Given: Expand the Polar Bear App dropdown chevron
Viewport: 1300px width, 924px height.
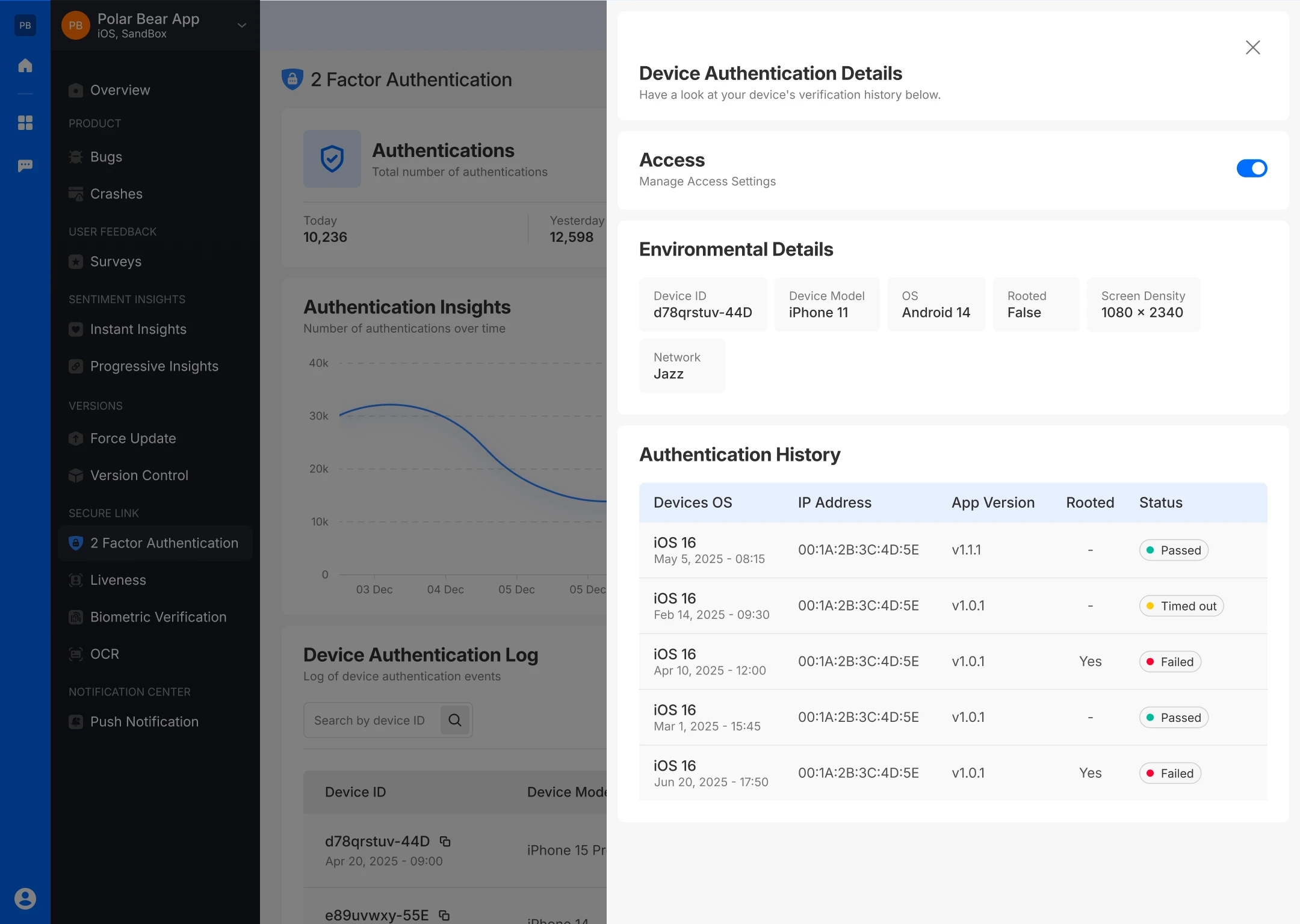Looking at the screenshot, I should [x=242, y=25].
